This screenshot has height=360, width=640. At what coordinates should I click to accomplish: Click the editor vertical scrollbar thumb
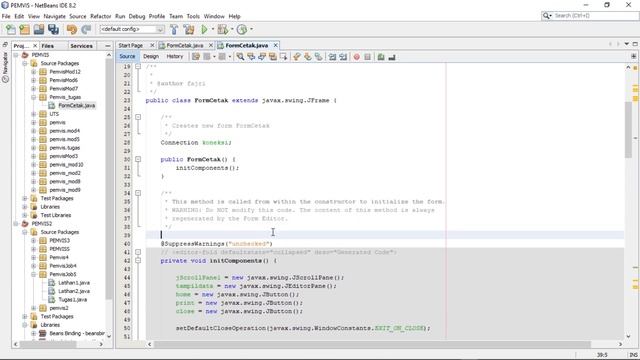pos(629,130)
